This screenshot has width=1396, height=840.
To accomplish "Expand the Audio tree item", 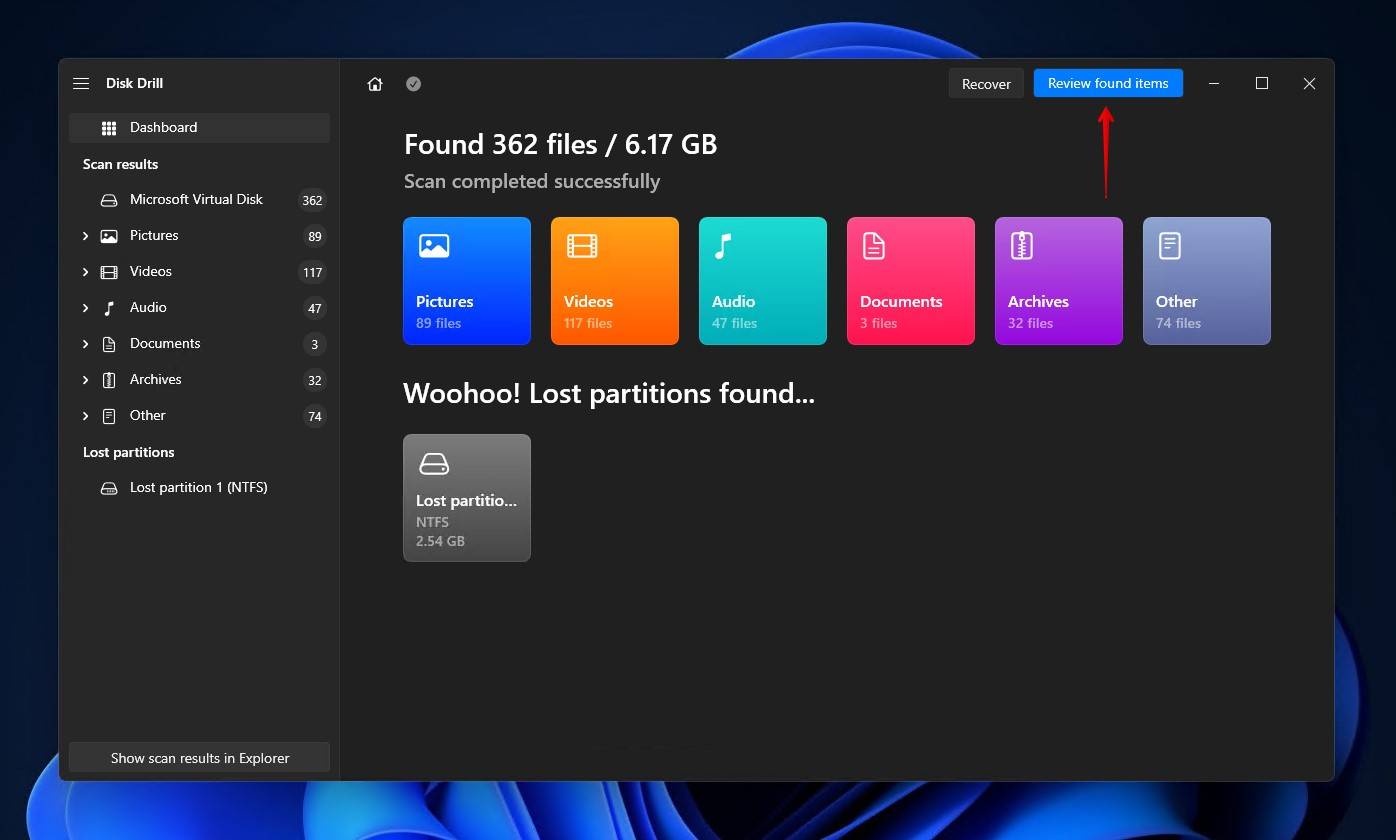I will tap(86, 308).
